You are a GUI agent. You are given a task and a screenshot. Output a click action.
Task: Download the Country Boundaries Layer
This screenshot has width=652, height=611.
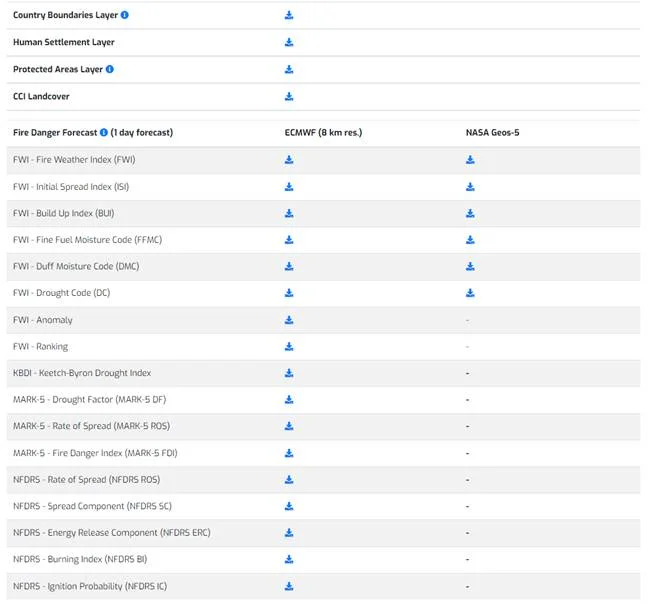tap(289, 15)
